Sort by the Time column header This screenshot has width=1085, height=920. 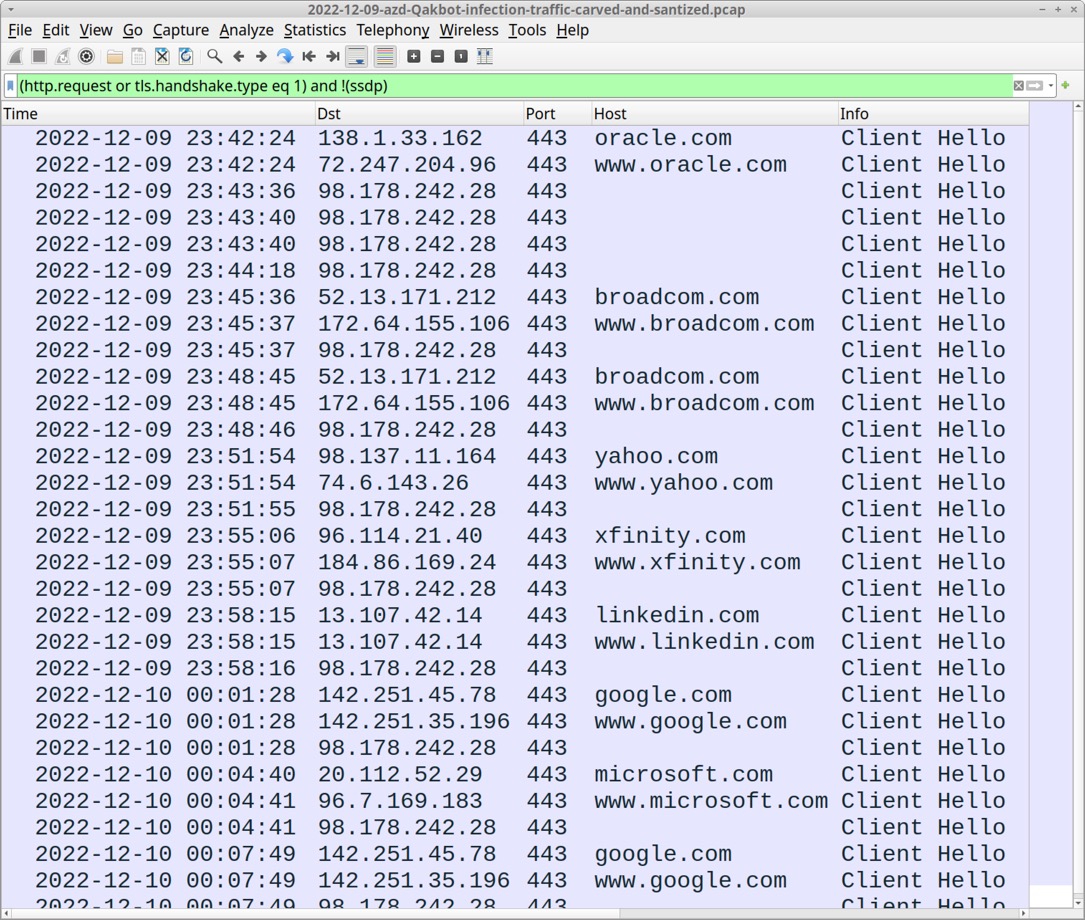pos(158,113)
